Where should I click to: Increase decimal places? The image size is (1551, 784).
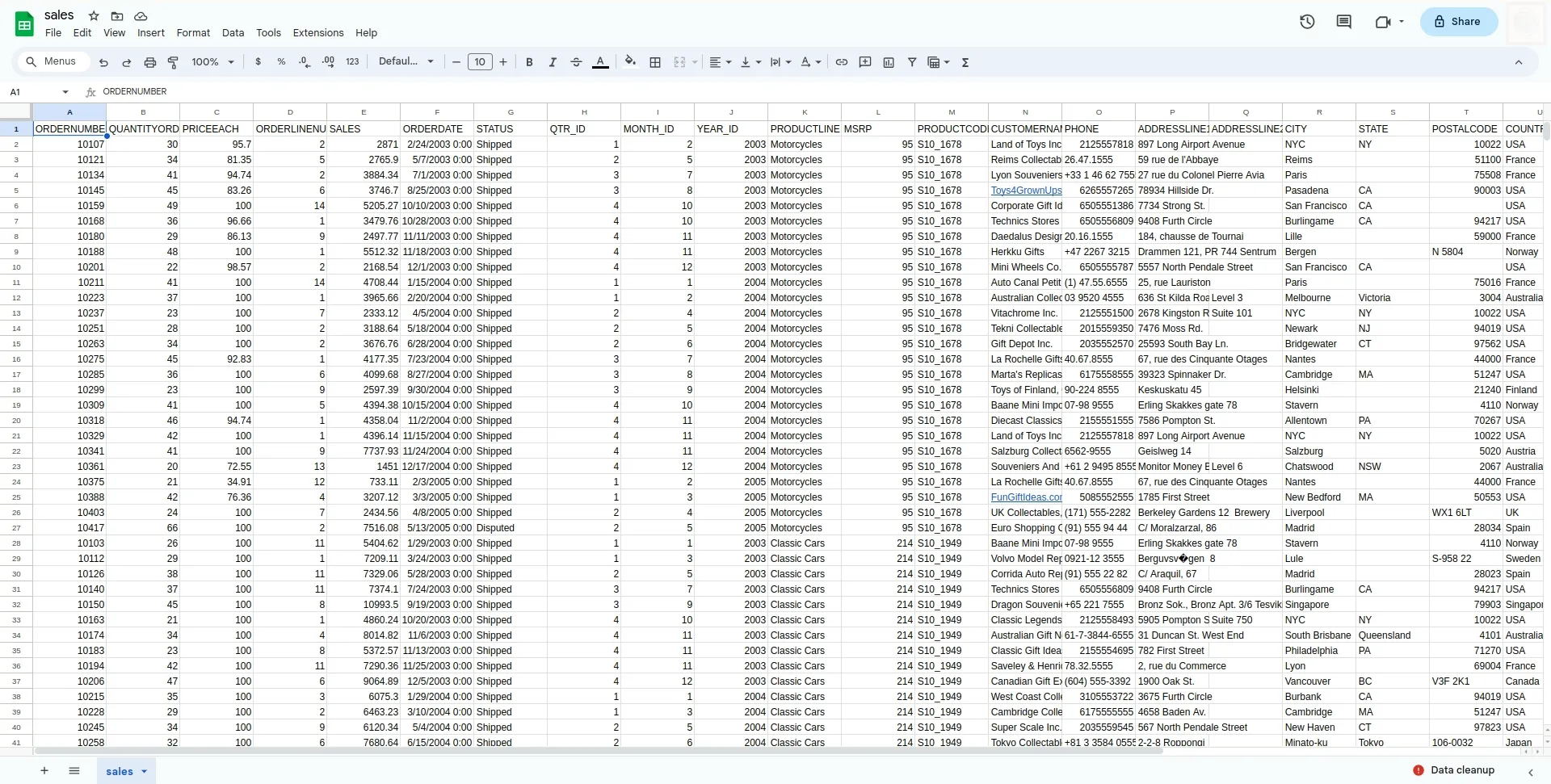(x=328, y=62)
